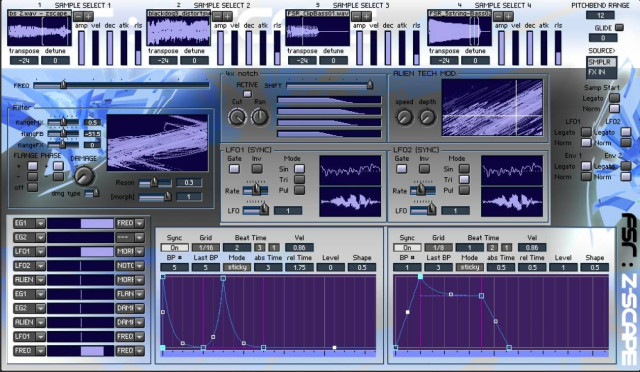640x372 pixels.
Task: Click the plus button for Sample Select 4
Action: (x=509, y=16)
